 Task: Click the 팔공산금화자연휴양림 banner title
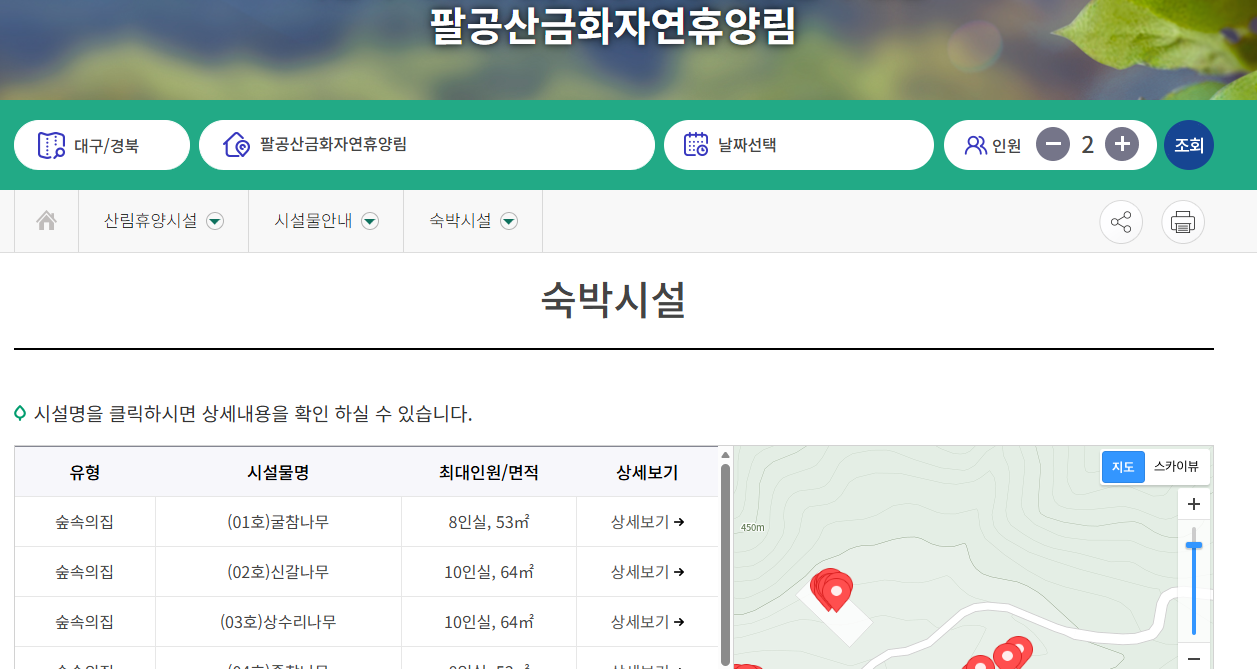point(613,26)
